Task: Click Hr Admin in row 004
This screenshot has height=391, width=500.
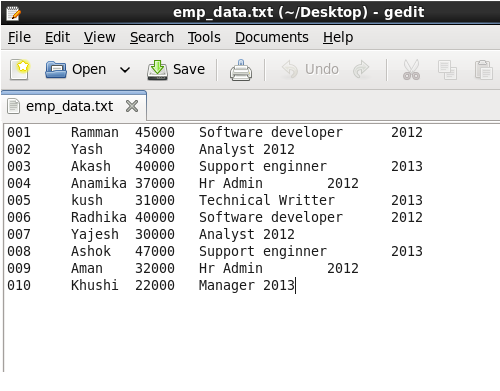Action: tap(231, 183)
